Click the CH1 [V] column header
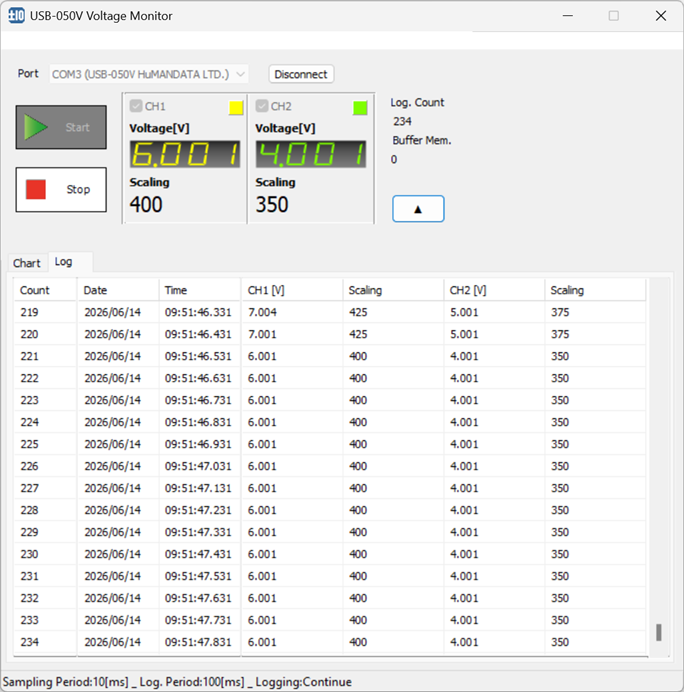The image size is (684, 692). [x=292, y=290]
